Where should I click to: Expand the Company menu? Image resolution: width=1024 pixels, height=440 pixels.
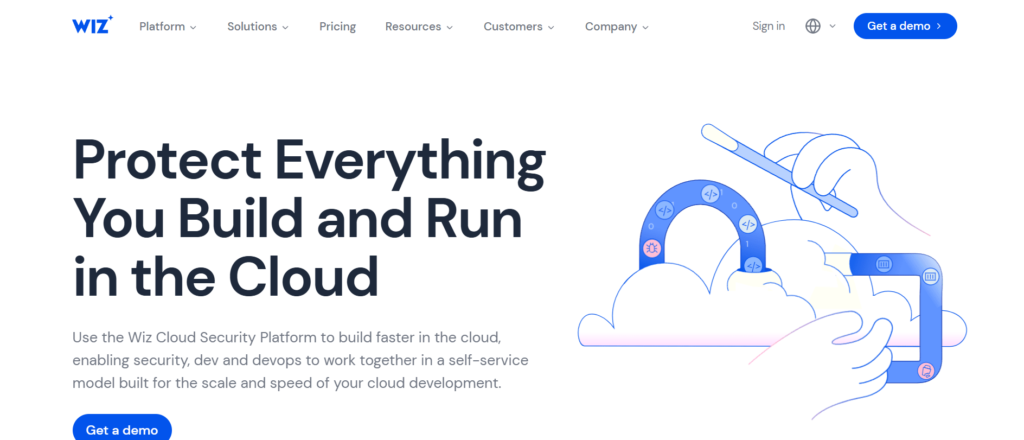click(617, 27)
